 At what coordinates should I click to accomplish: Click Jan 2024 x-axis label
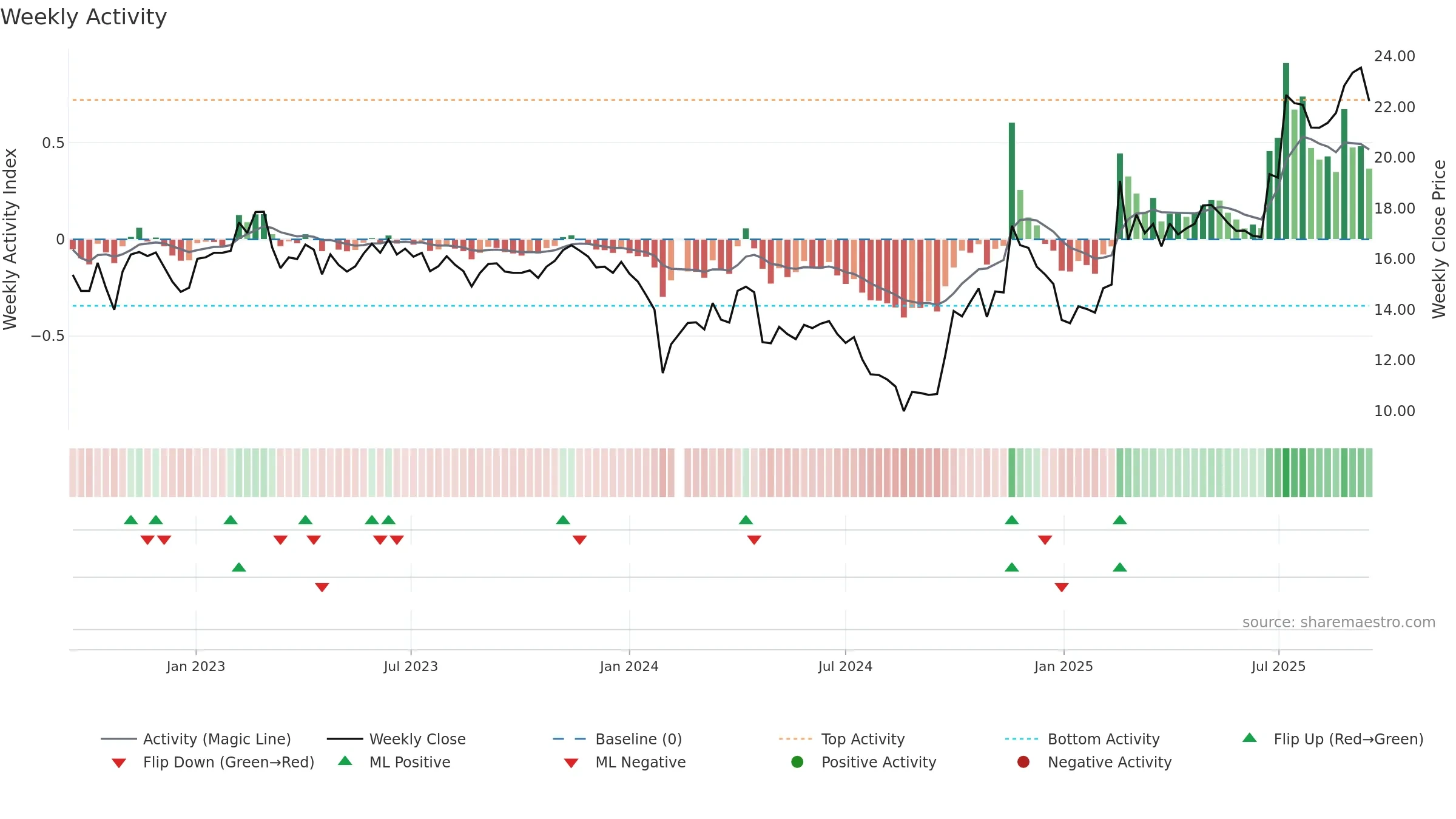629,666
